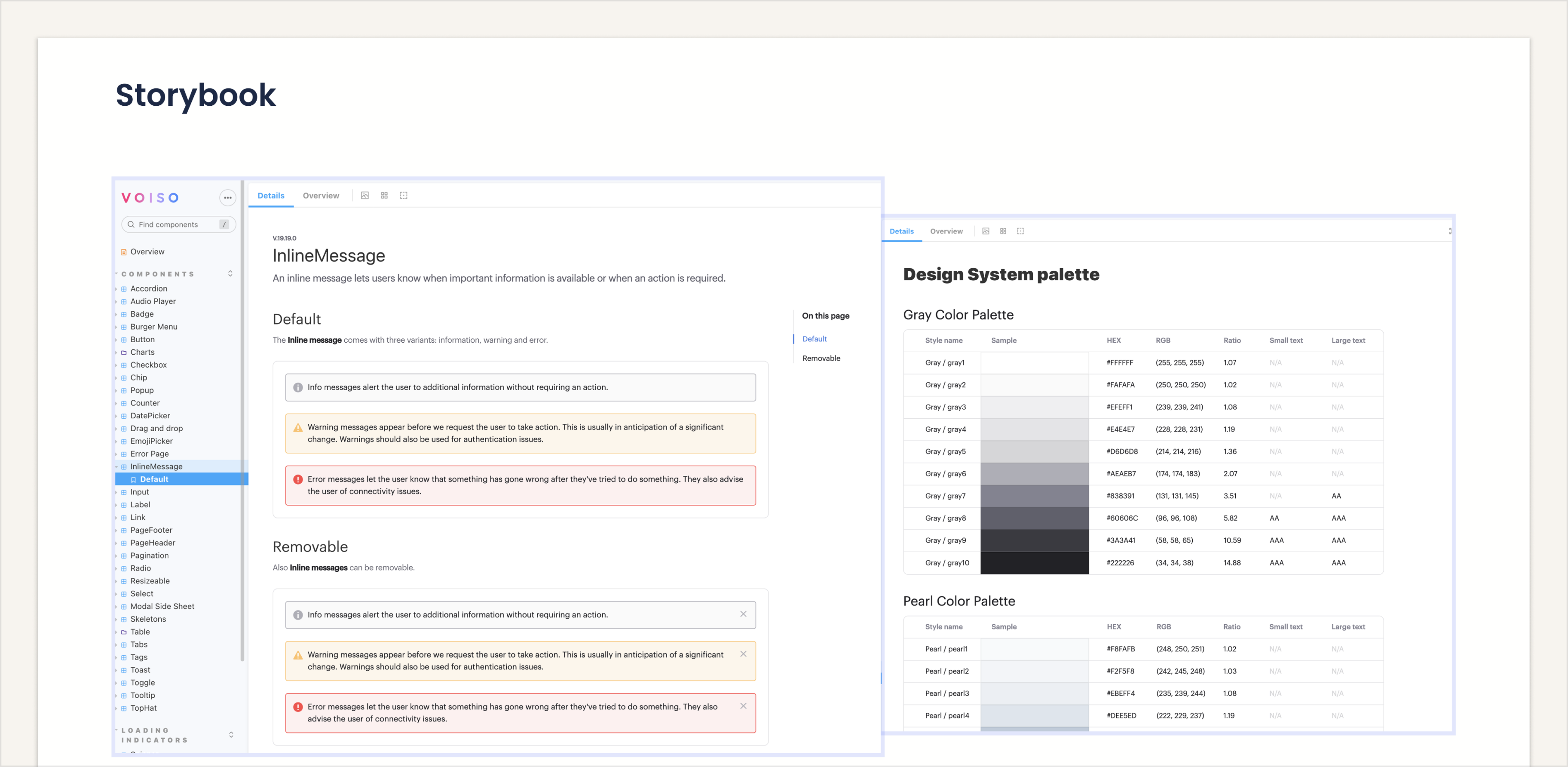Open the Skeletons component

tap(148, 620)
